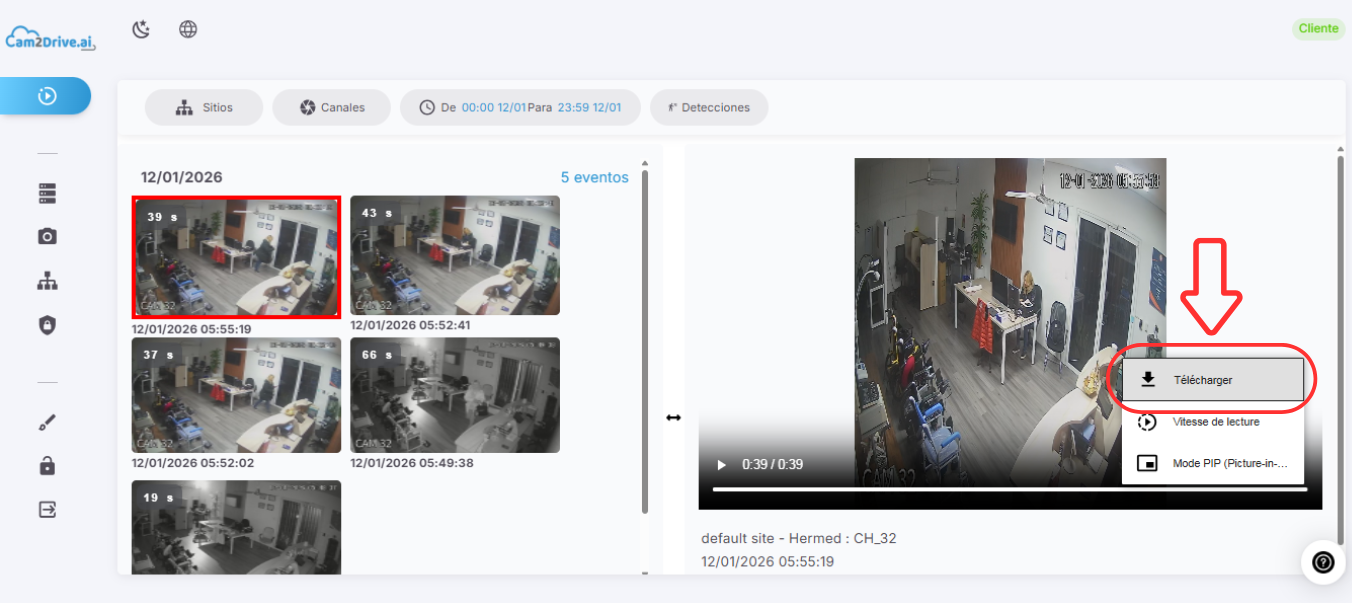This screenshot has height=603, width=1352.
Task: Open the server storage icon in sidebar
Action: (47, 193)
